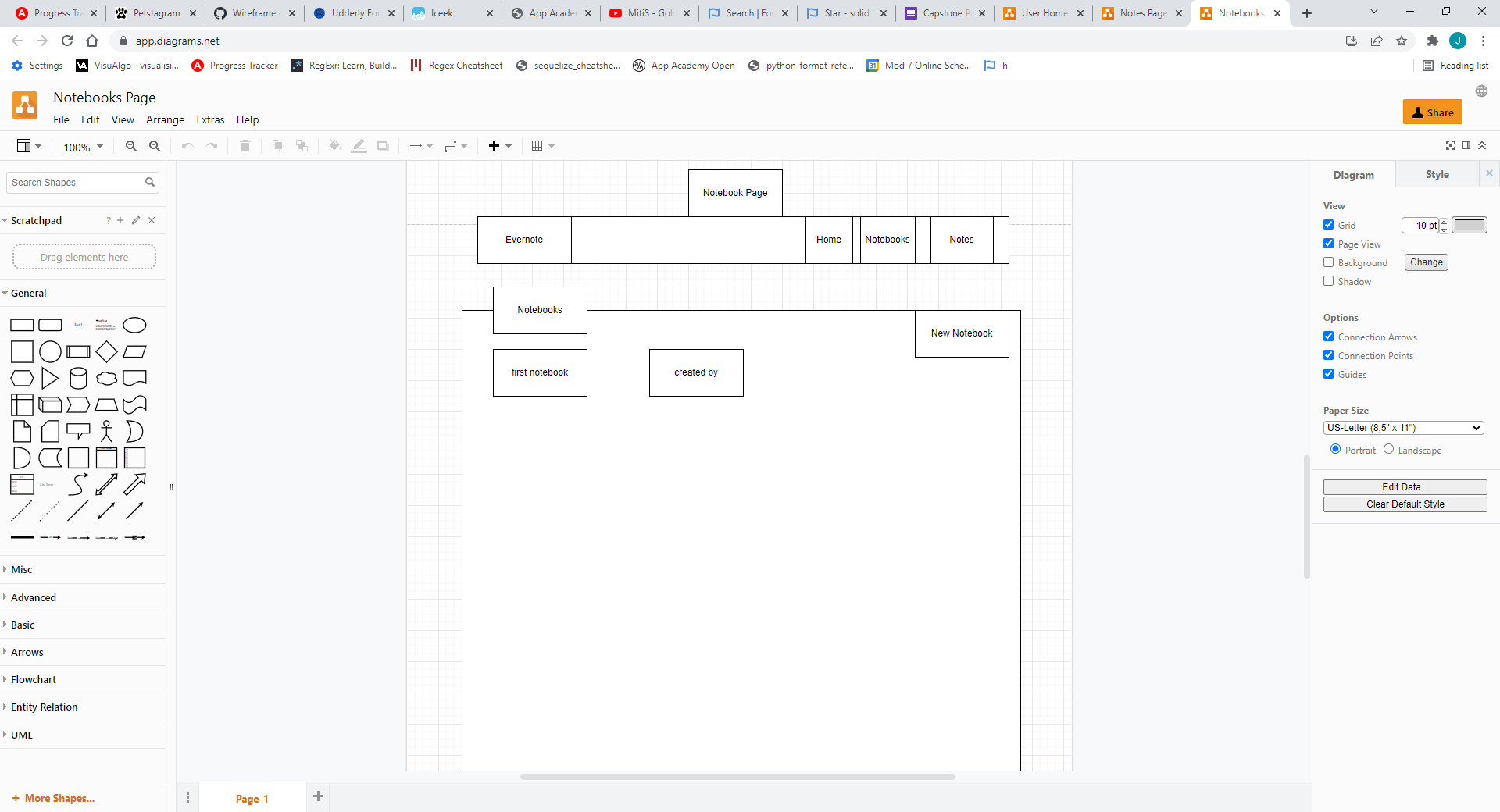Screen dimensions: 1500x812
Task: Select the Landscape radio button
Action: [x=1389, y=449]
